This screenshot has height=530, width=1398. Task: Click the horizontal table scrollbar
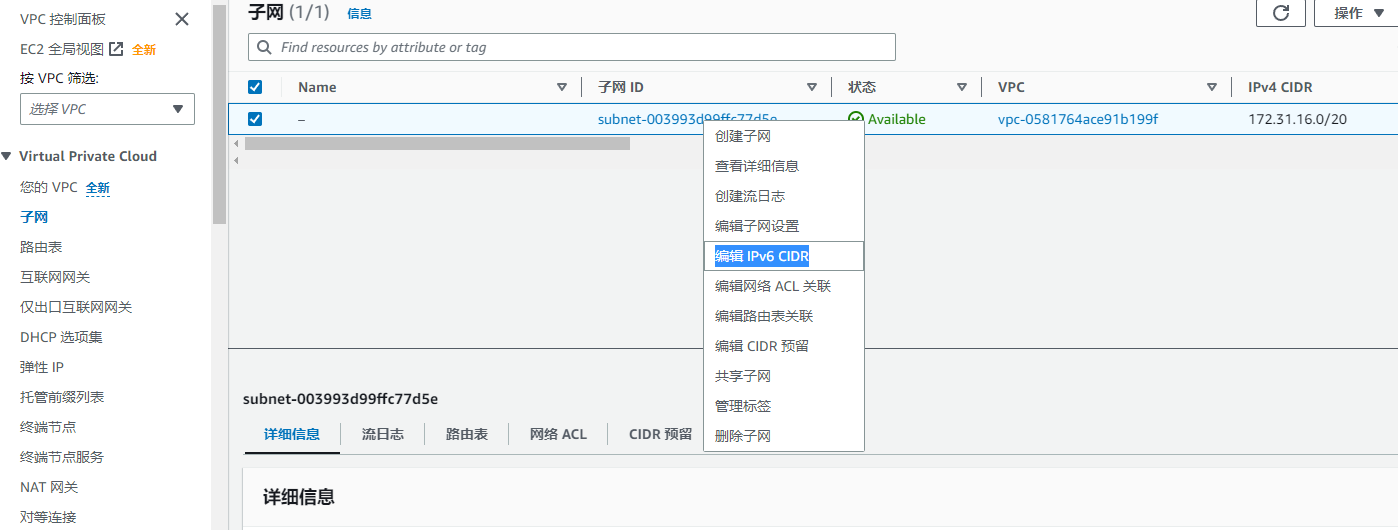pos(437,143)
